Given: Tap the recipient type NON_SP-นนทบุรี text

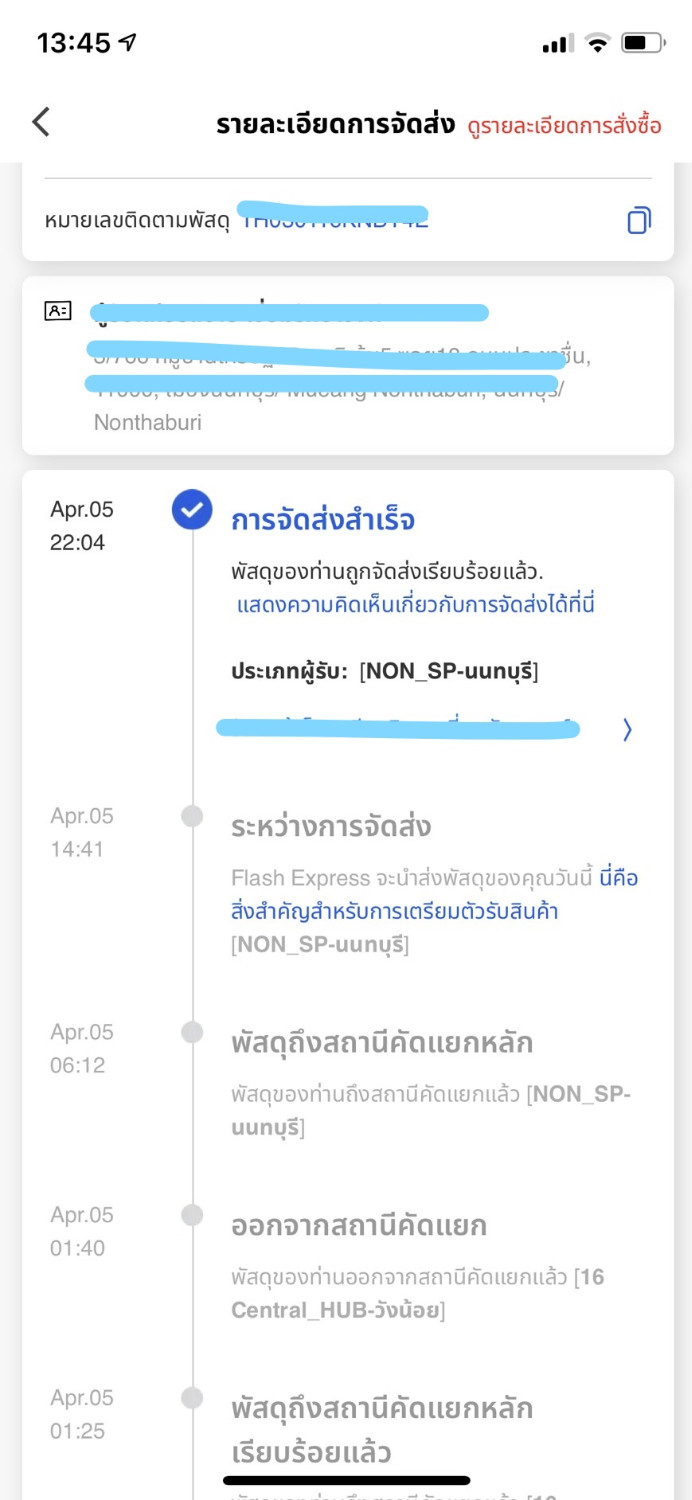Looking at the screenshot, I should [449, 671].
